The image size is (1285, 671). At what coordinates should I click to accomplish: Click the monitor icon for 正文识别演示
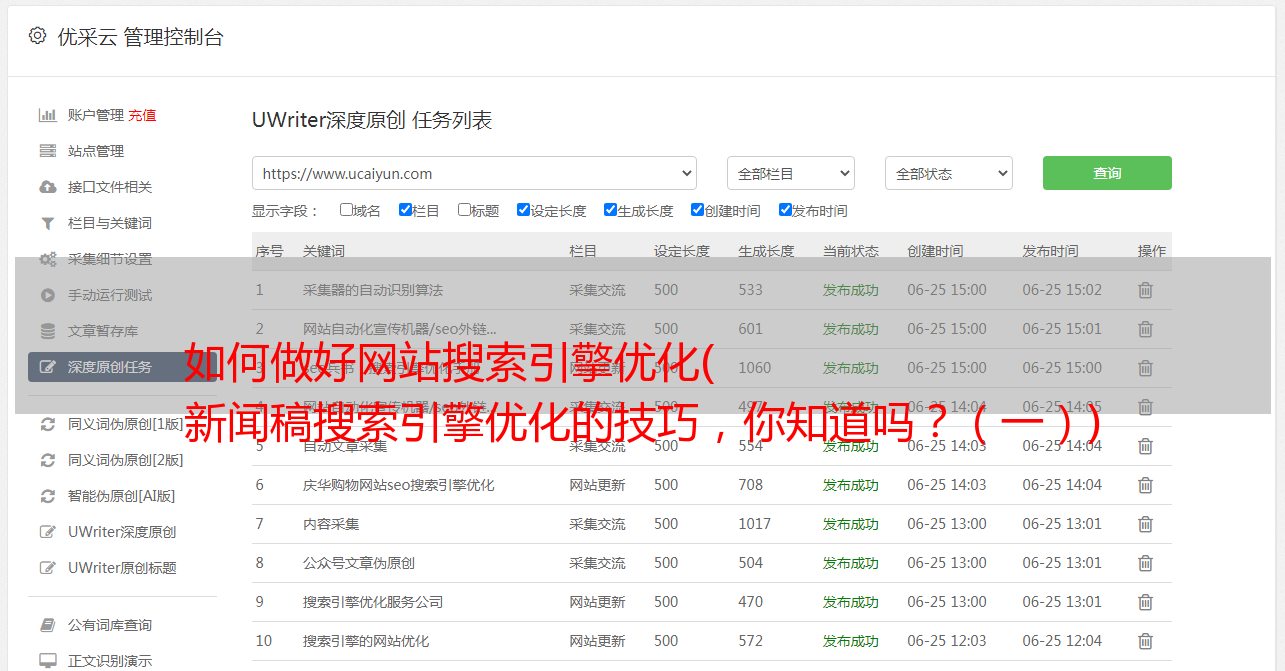[x=47, y=661]
